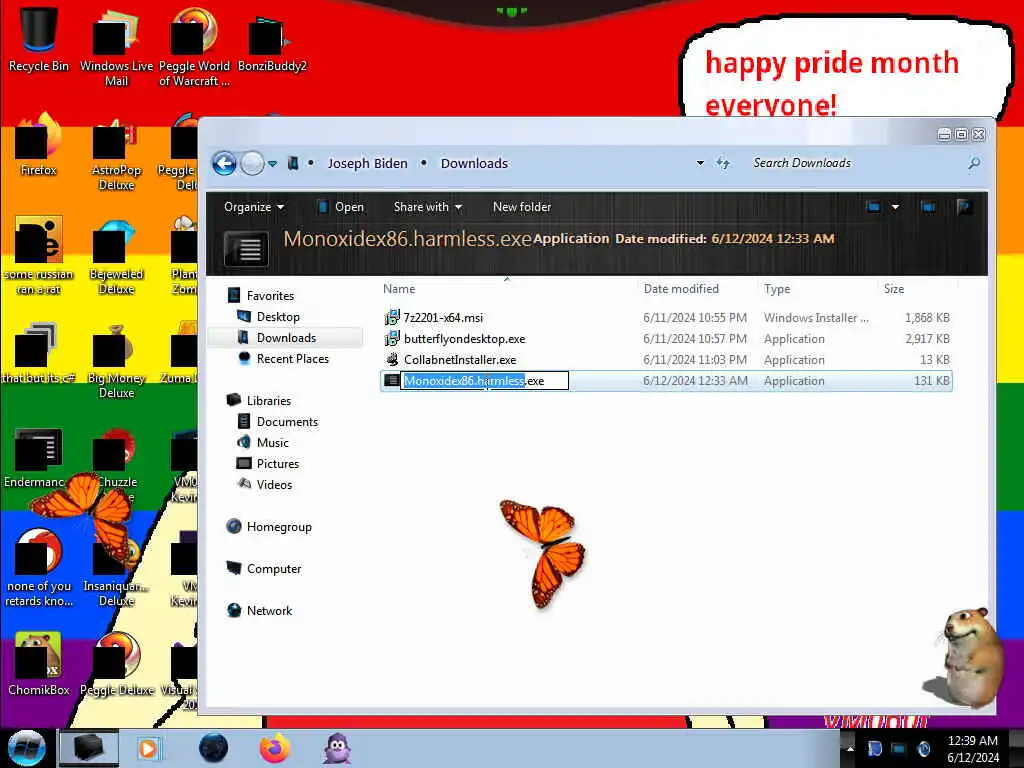
Task: Click the search magnifier icon
Action: [x=974, y=163]
